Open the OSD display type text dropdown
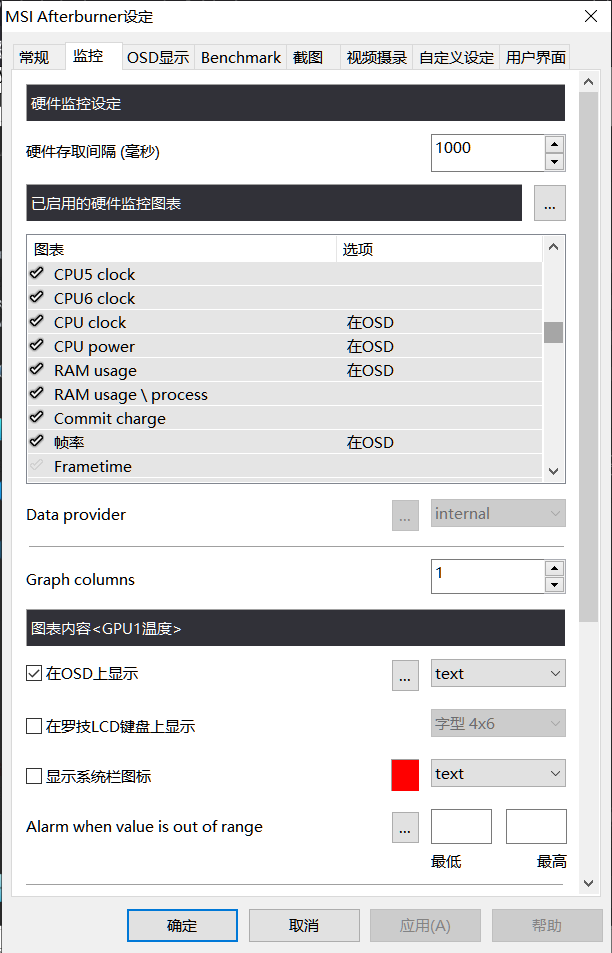The width and height of the screenshot is (612, 953). [498, 673]
